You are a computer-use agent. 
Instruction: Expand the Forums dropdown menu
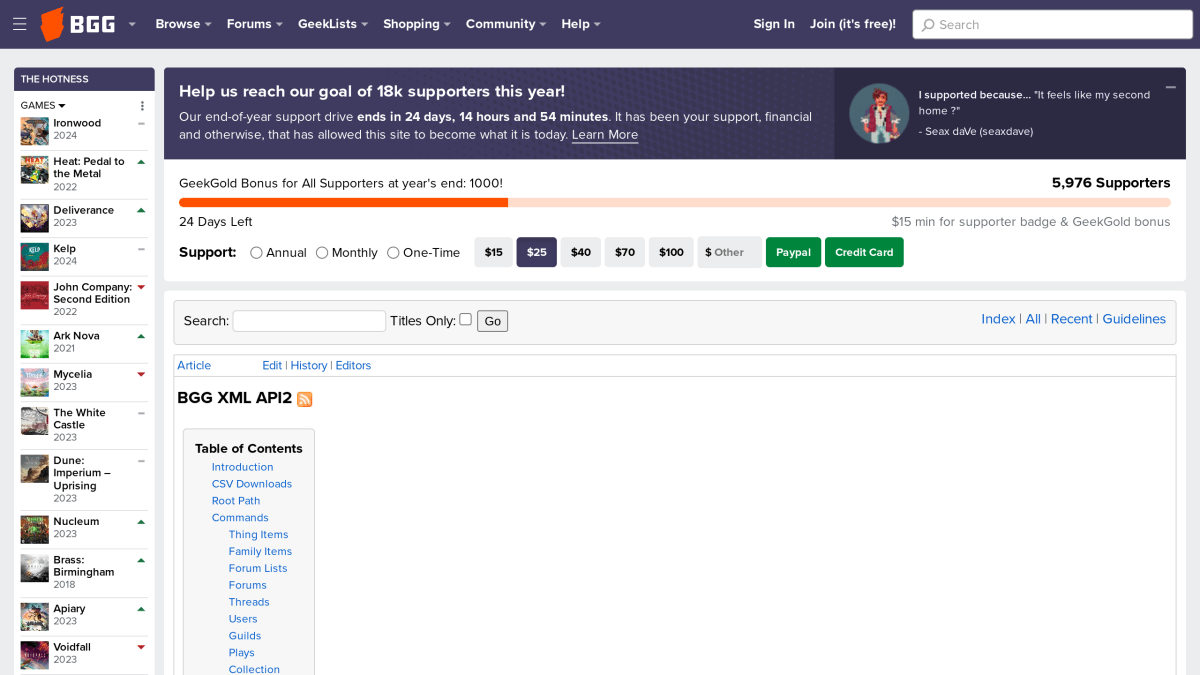coord(255,24)
